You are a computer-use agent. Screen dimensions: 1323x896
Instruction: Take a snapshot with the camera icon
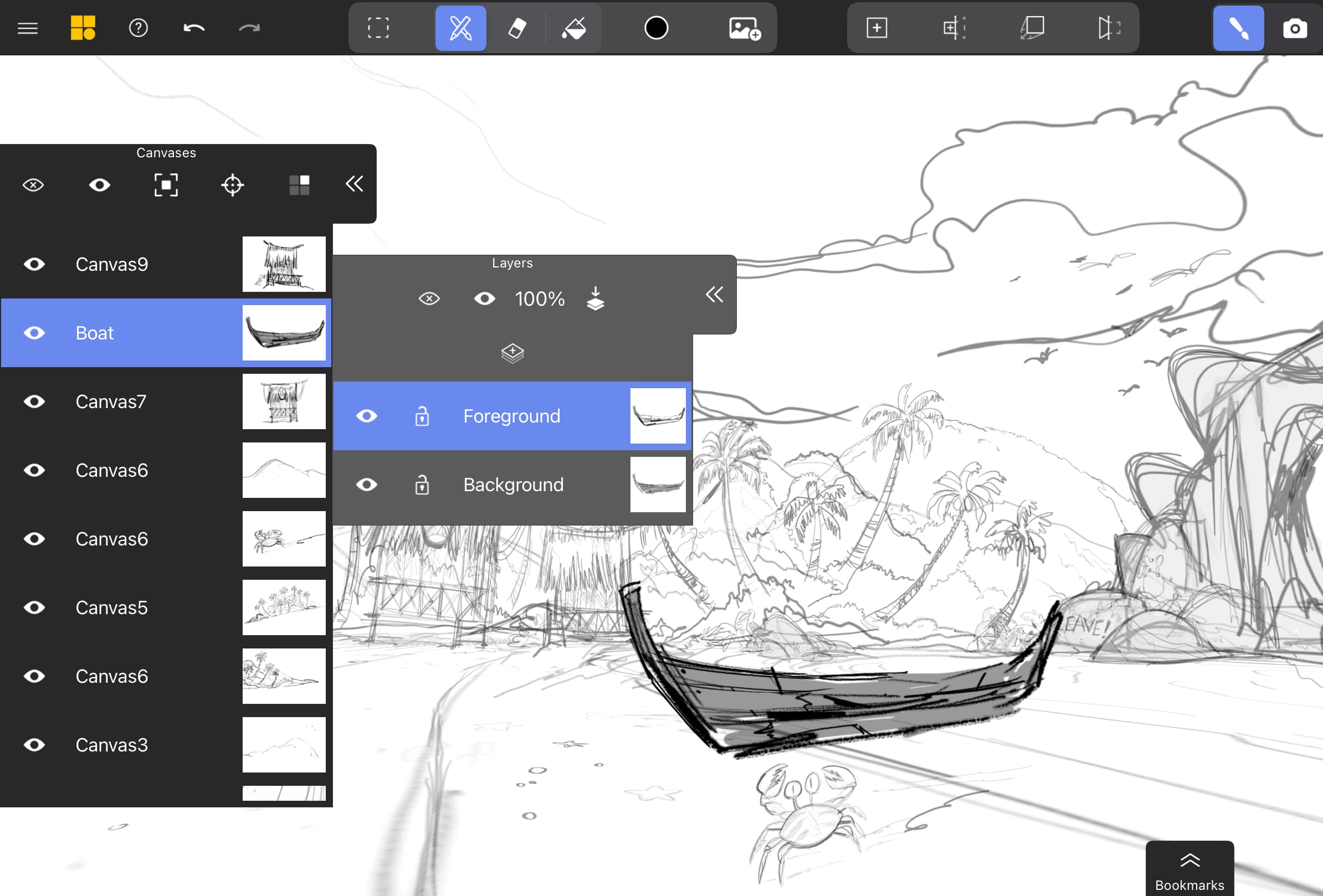[x=1295, y=28]
